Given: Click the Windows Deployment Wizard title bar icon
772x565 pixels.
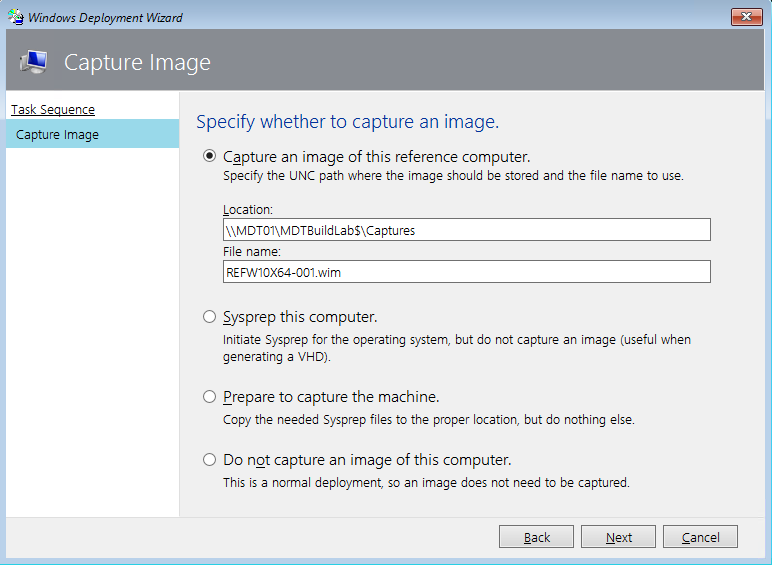Looking at the screenshot, I should tap(15, 16).
